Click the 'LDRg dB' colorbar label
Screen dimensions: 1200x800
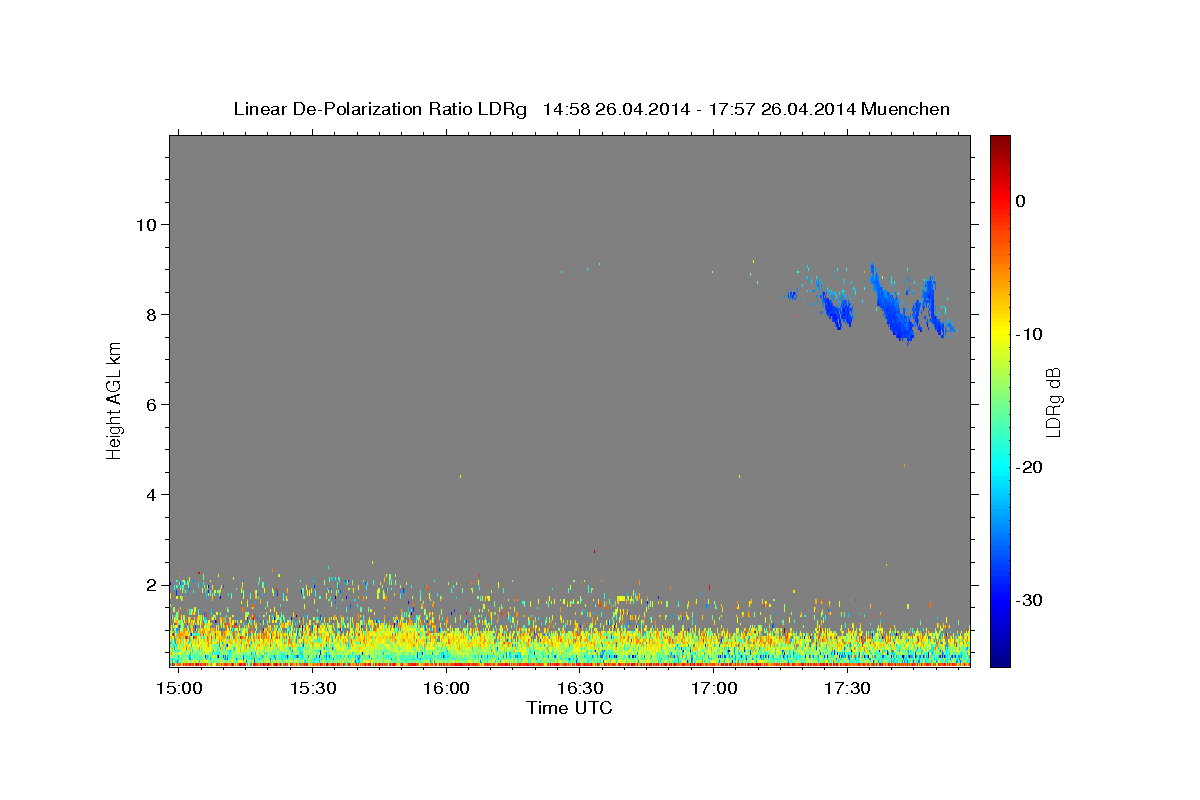(1052, 400)
